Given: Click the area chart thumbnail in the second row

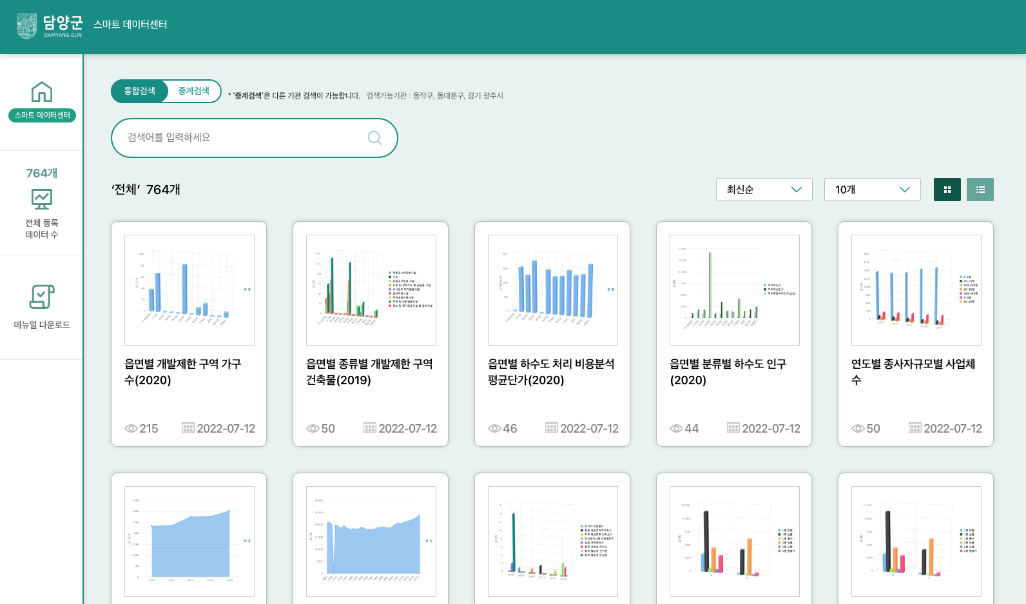Looking at the screenshot, I should tap(189, 538).
